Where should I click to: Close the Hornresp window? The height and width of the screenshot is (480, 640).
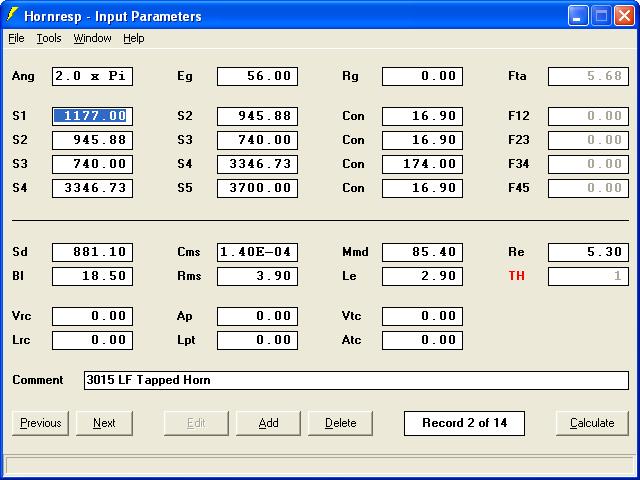(624, 16)
